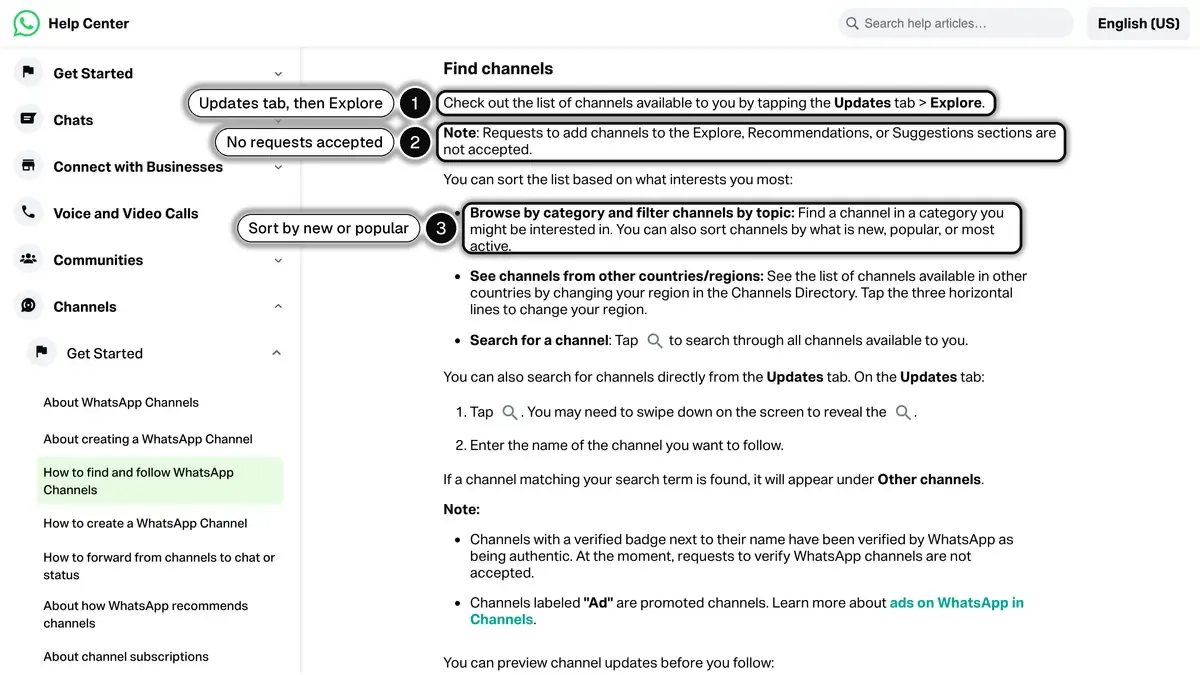
Task: Click the Chats sidebar icon
Action: (28, 119)
